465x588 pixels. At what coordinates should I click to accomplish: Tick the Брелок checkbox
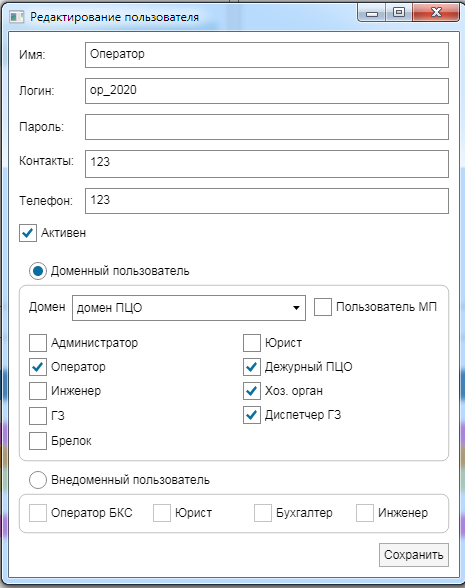click(x=38, y=441)
